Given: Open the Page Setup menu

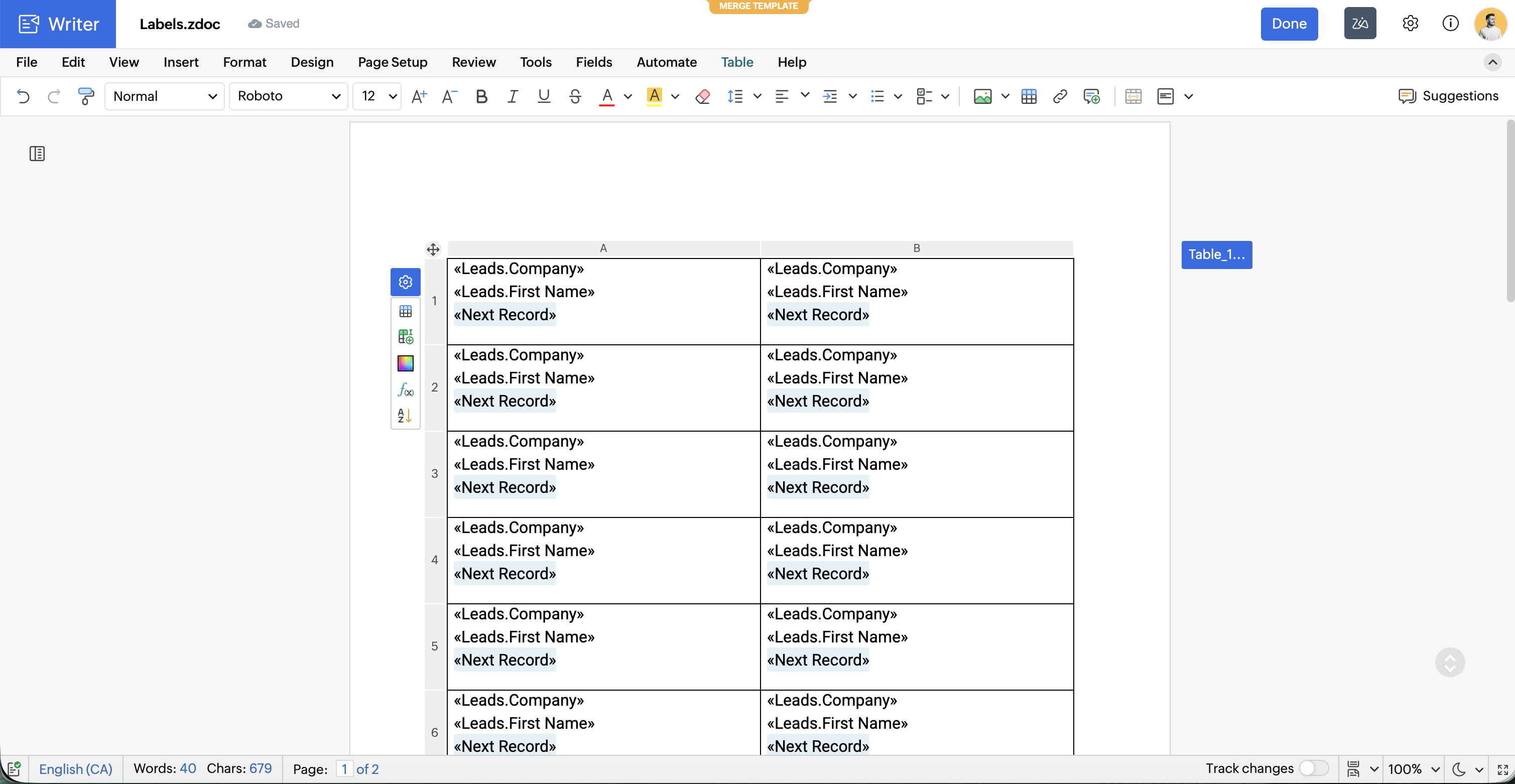Looking at the screenshot, I should 392,62.
